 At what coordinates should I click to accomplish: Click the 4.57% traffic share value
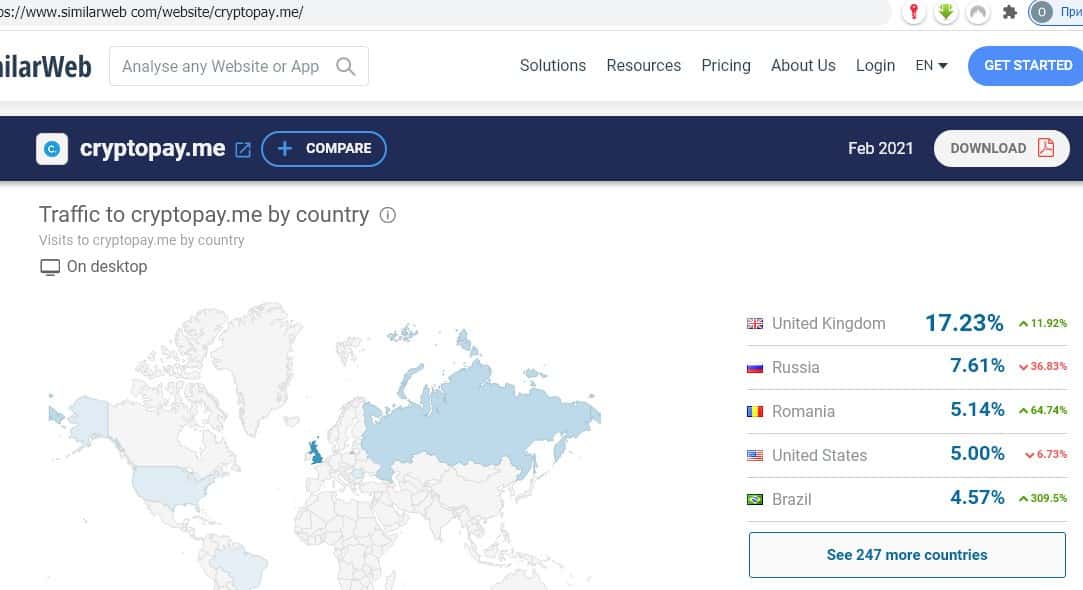(x=977, y=497)
